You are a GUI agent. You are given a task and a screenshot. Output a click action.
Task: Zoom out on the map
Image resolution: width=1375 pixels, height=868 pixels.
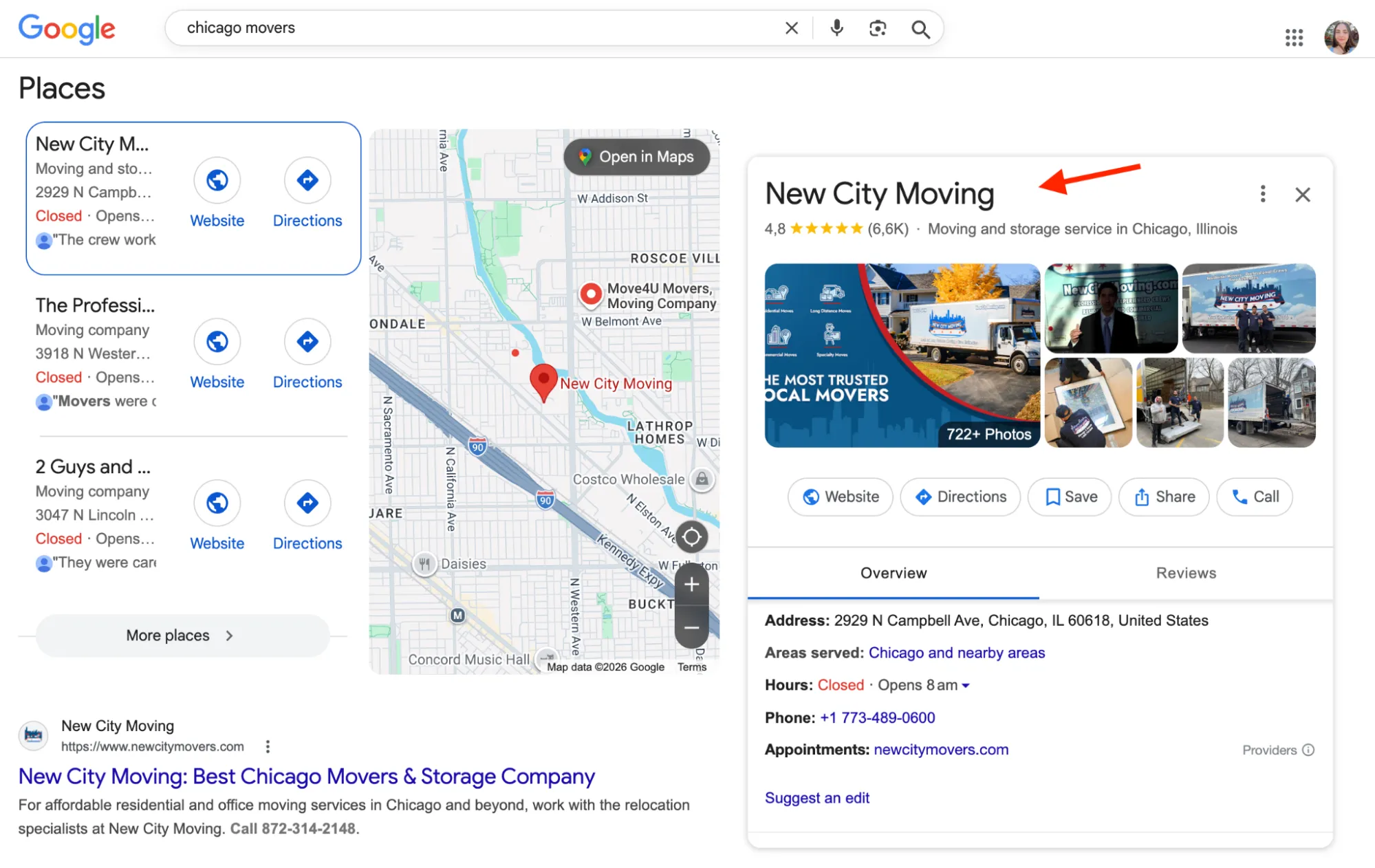click(x=692, y=627)
